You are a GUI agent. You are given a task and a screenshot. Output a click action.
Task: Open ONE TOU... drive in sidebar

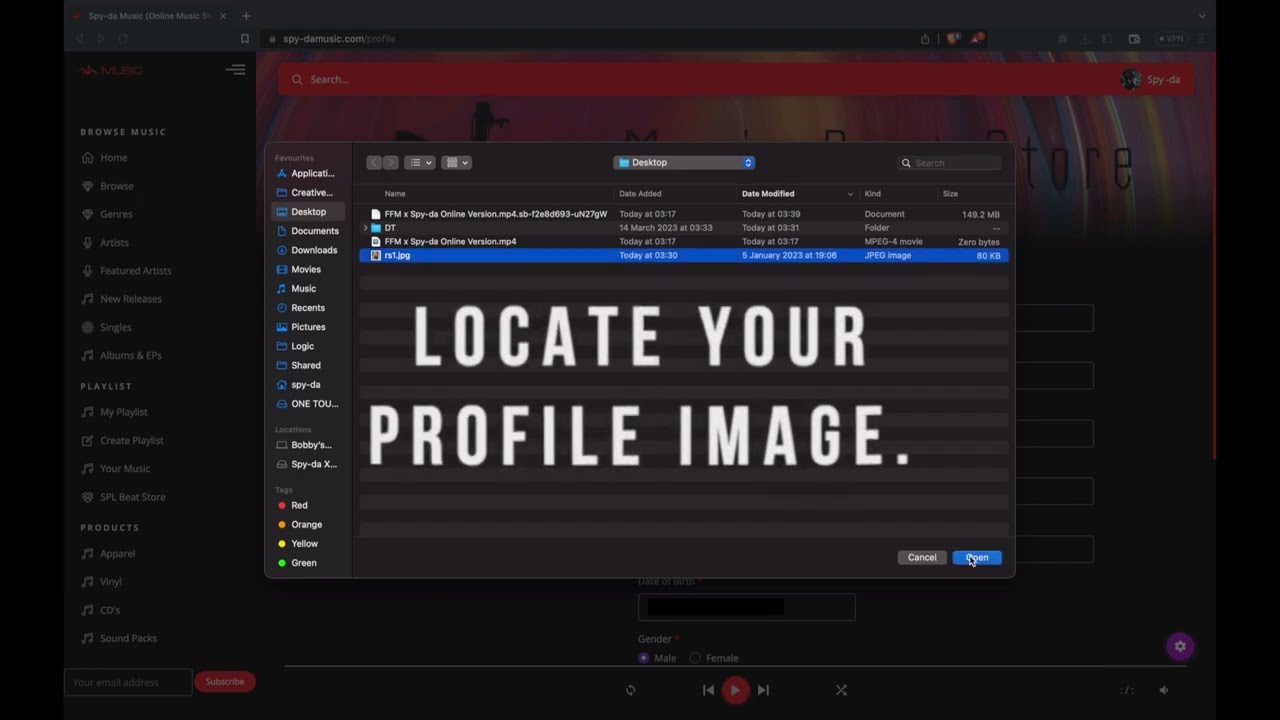coord(308,404)
